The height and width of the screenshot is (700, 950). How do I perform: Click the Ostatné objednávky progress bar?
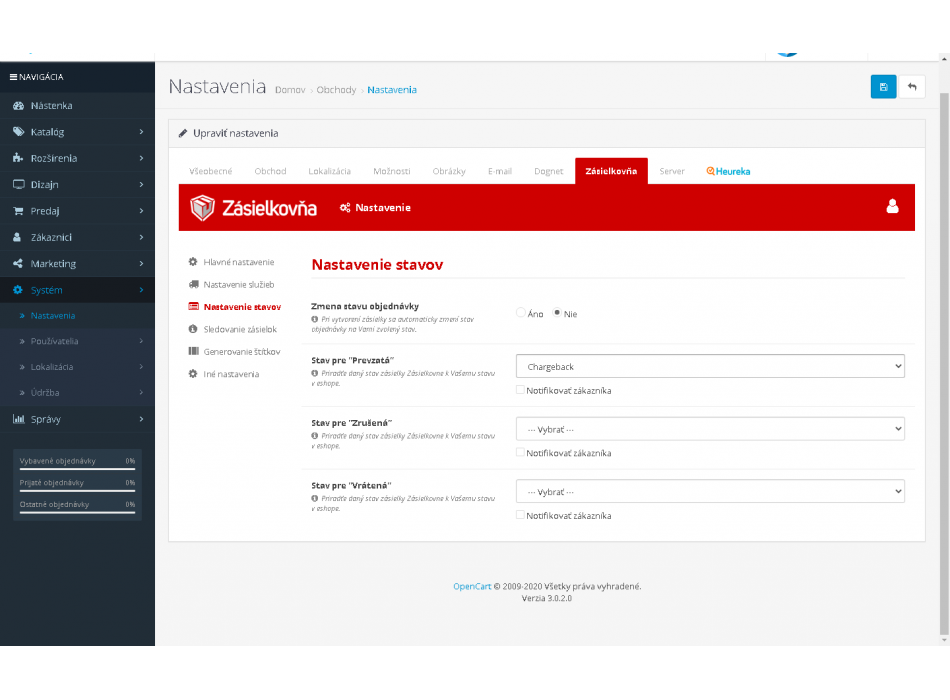(77, 512)
